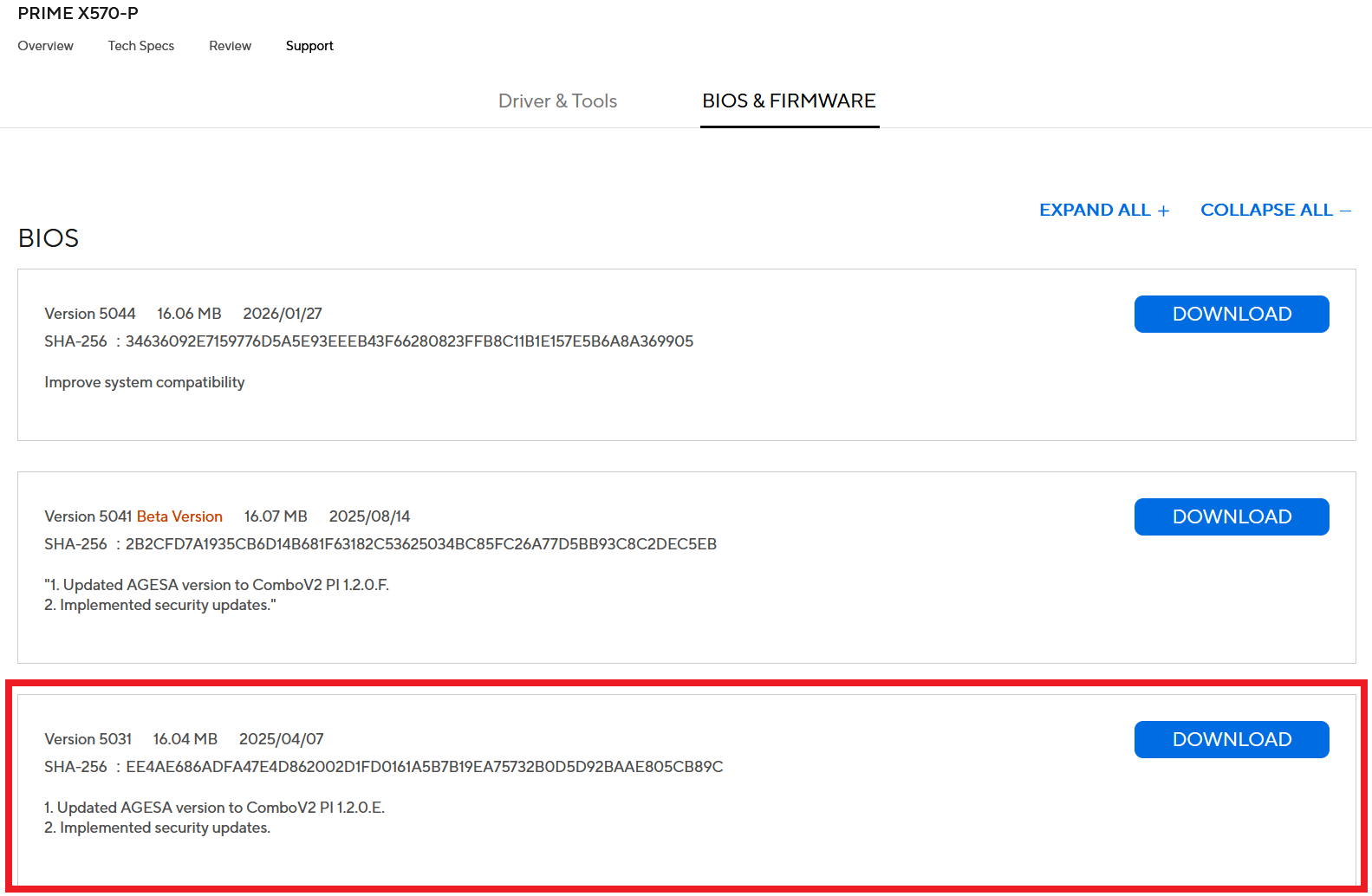
Task: Click the Version 5044 label
Action: (x=90, y=314)
